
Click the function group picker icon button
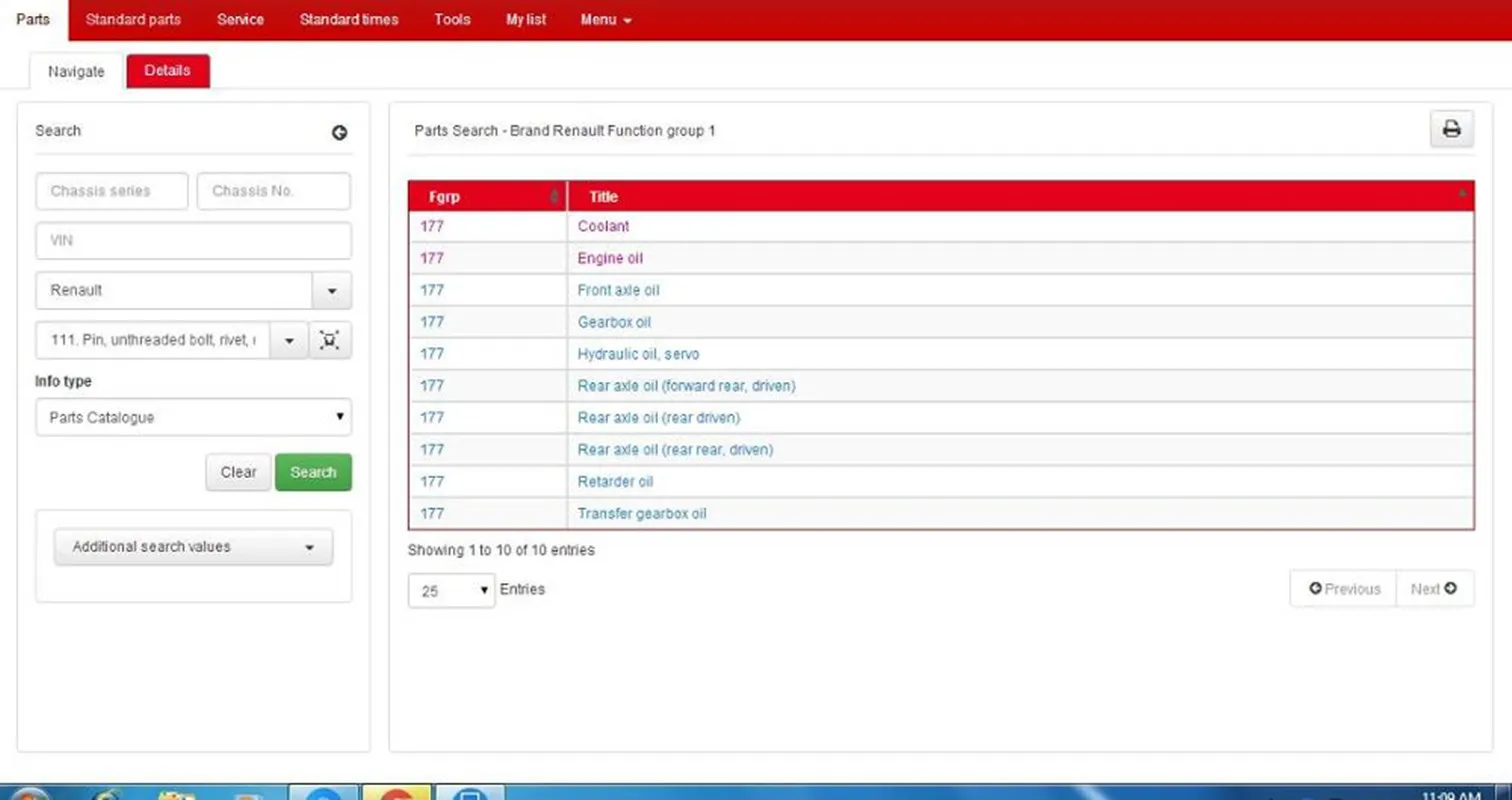click(330, 340)
